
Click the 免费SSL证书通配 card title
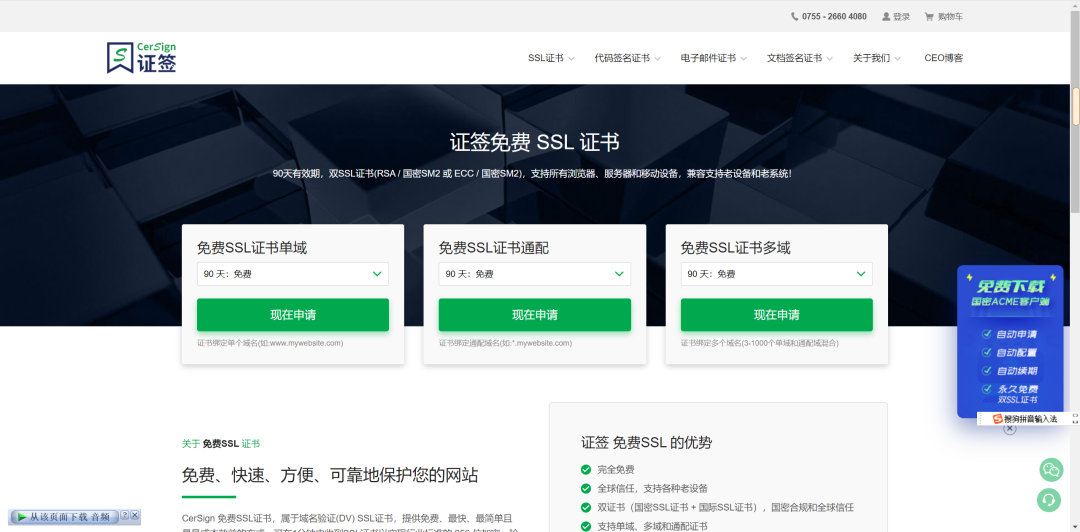click(494, 248)
